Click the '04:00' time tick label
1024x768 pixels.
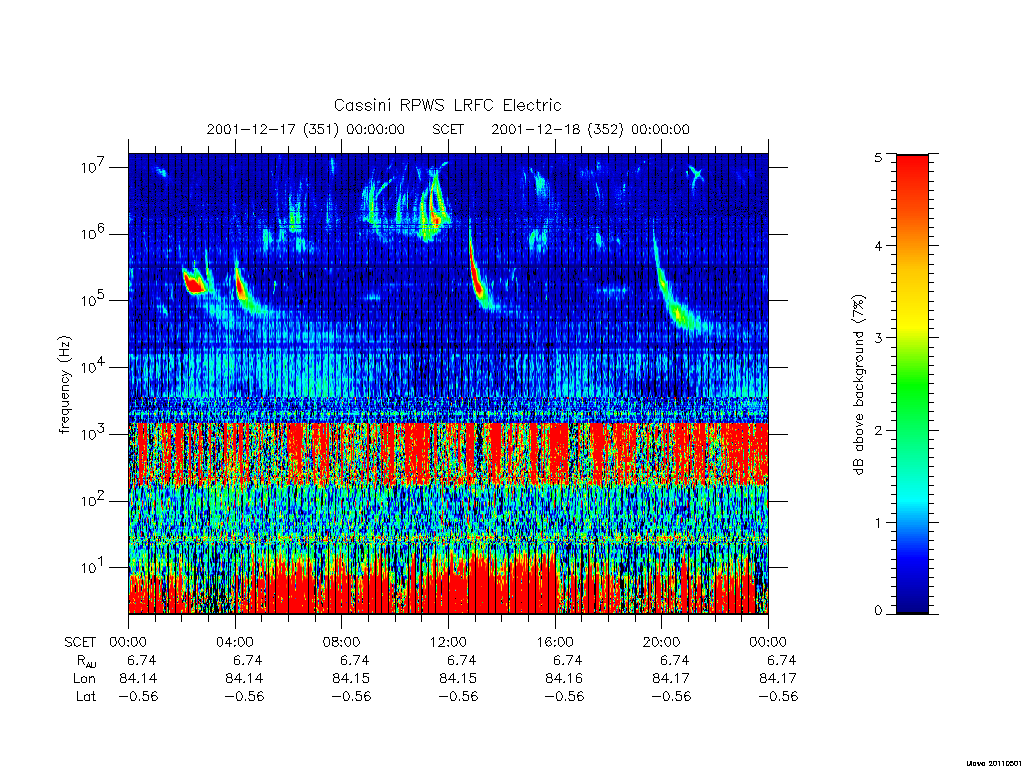(x=235, y=642)
